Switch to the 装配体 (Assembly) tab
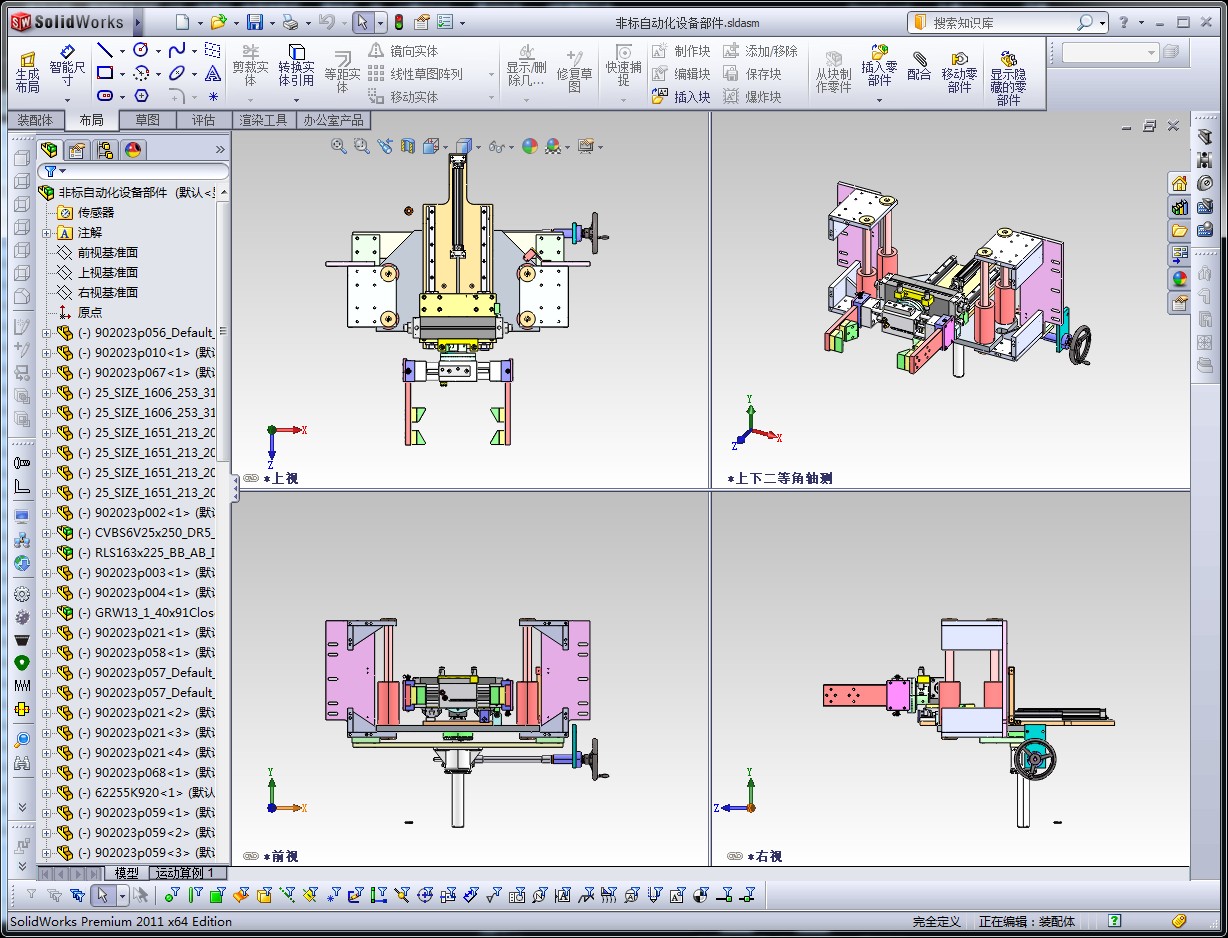Screen dimensions: 1228x938 (x=35, y=120)
